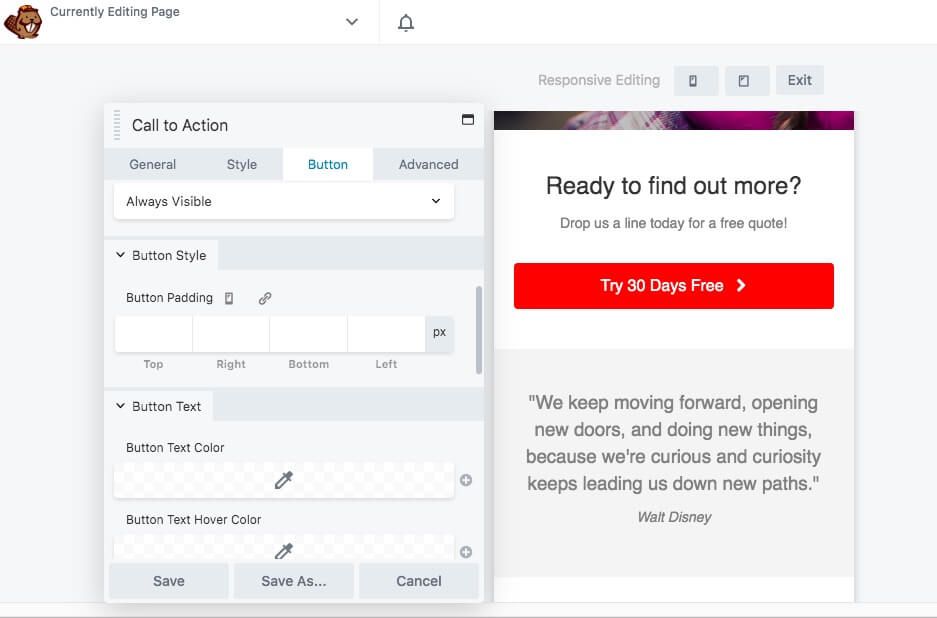Open the Beaver Builder notifications bell
The height and width of the screenshot is (618, 937).
click(406, 21)
